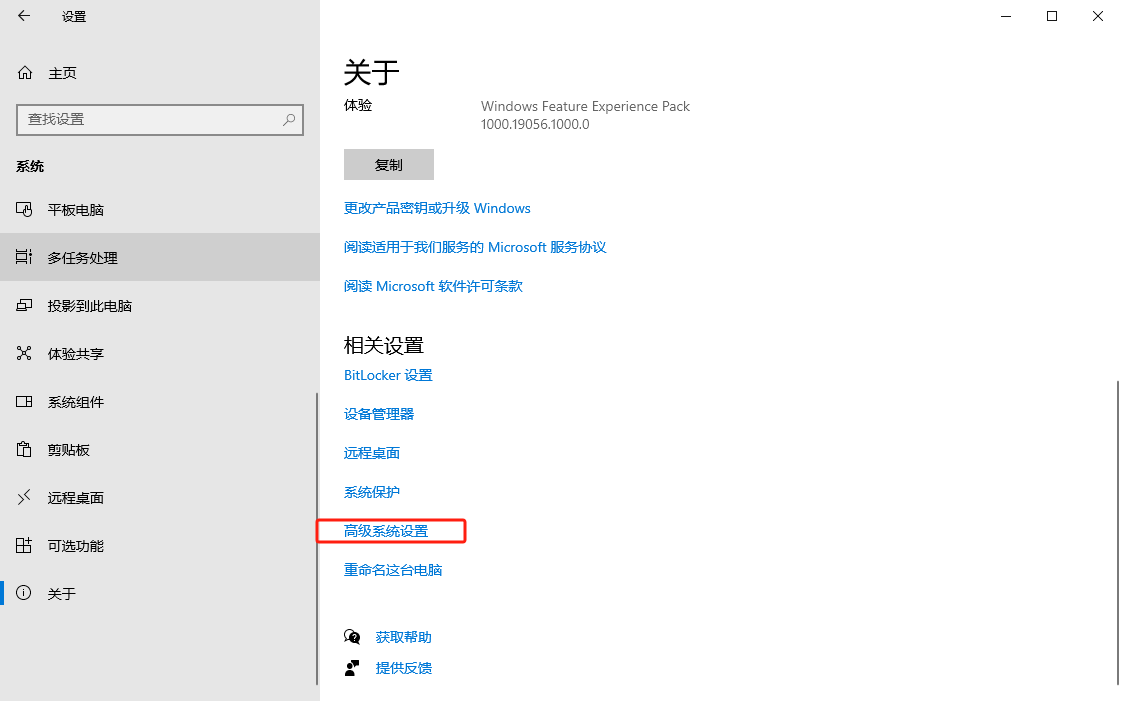Click the 提供反馈 feedback icon

coord(352,667)
